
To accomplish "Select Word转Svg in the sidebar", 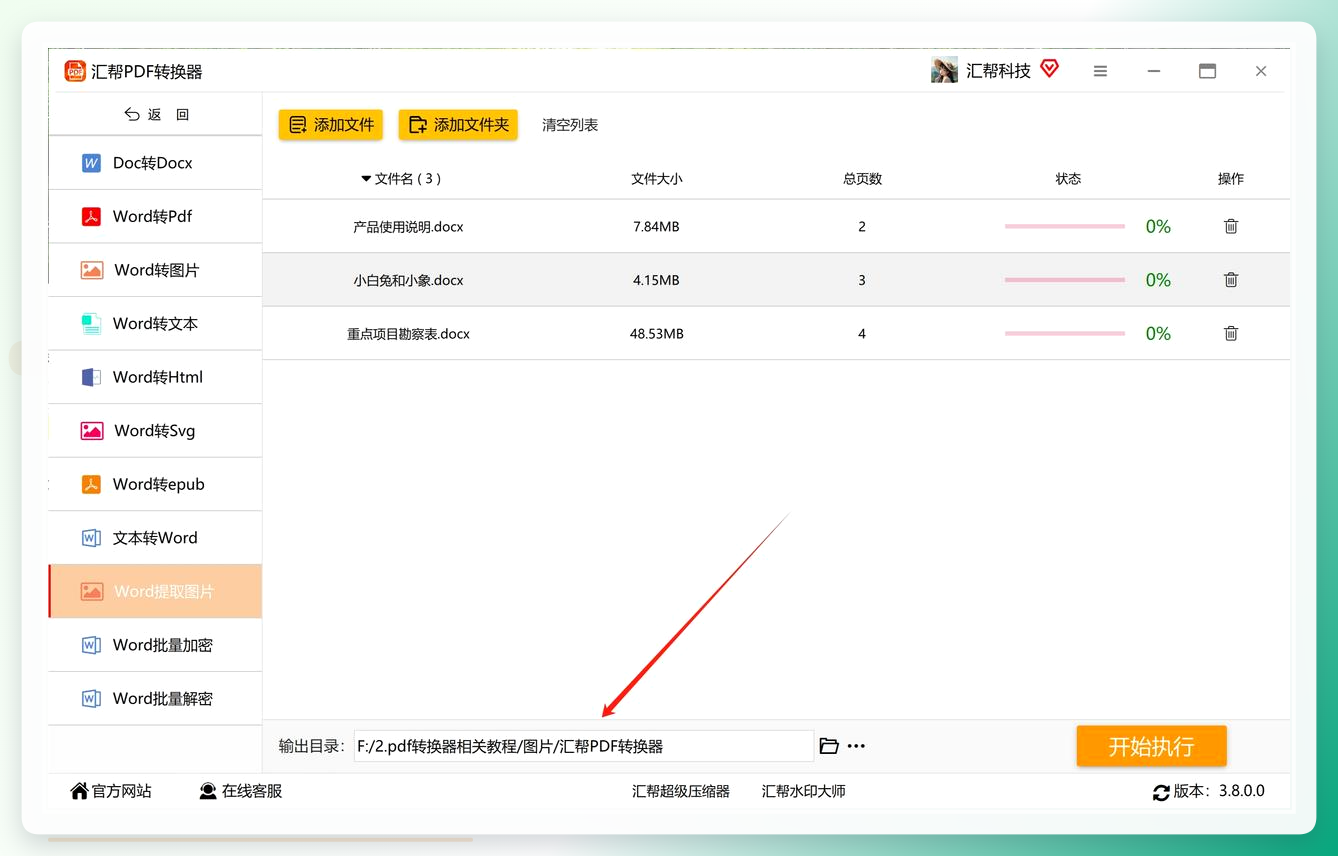I will tap(155, 430).
